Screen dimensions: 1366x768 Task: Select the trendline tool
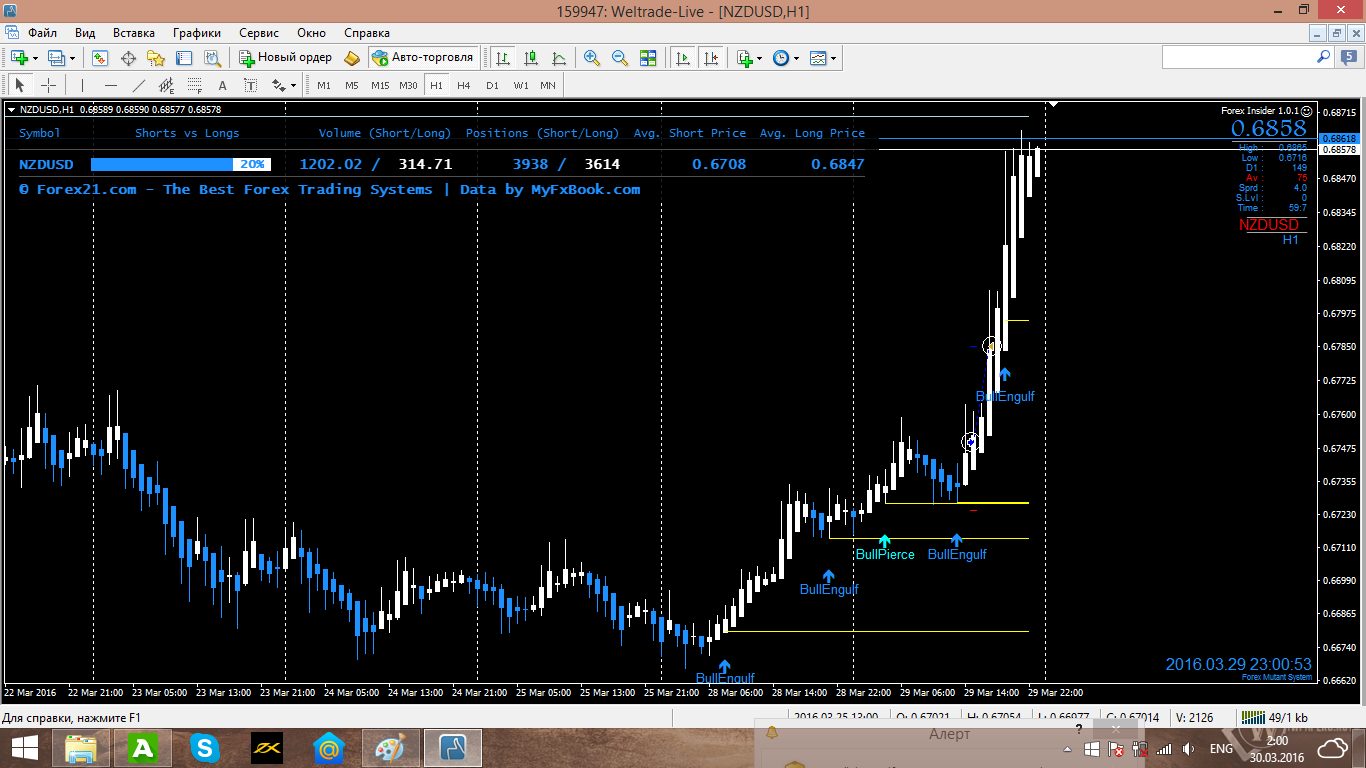pyautogui.click(x=138, y=85)
